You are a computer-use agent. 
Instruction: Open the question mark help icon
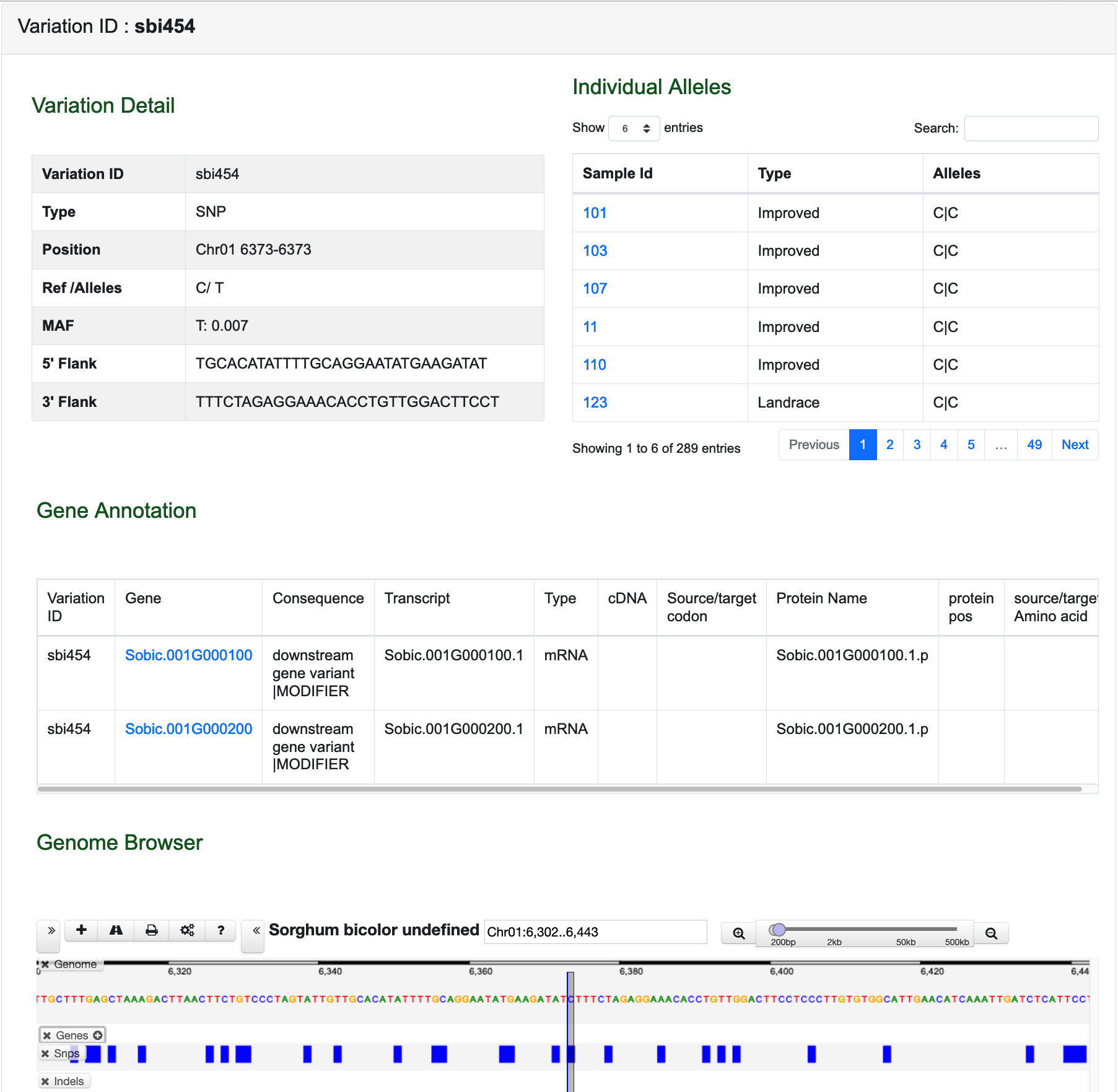tap(221, 930)
